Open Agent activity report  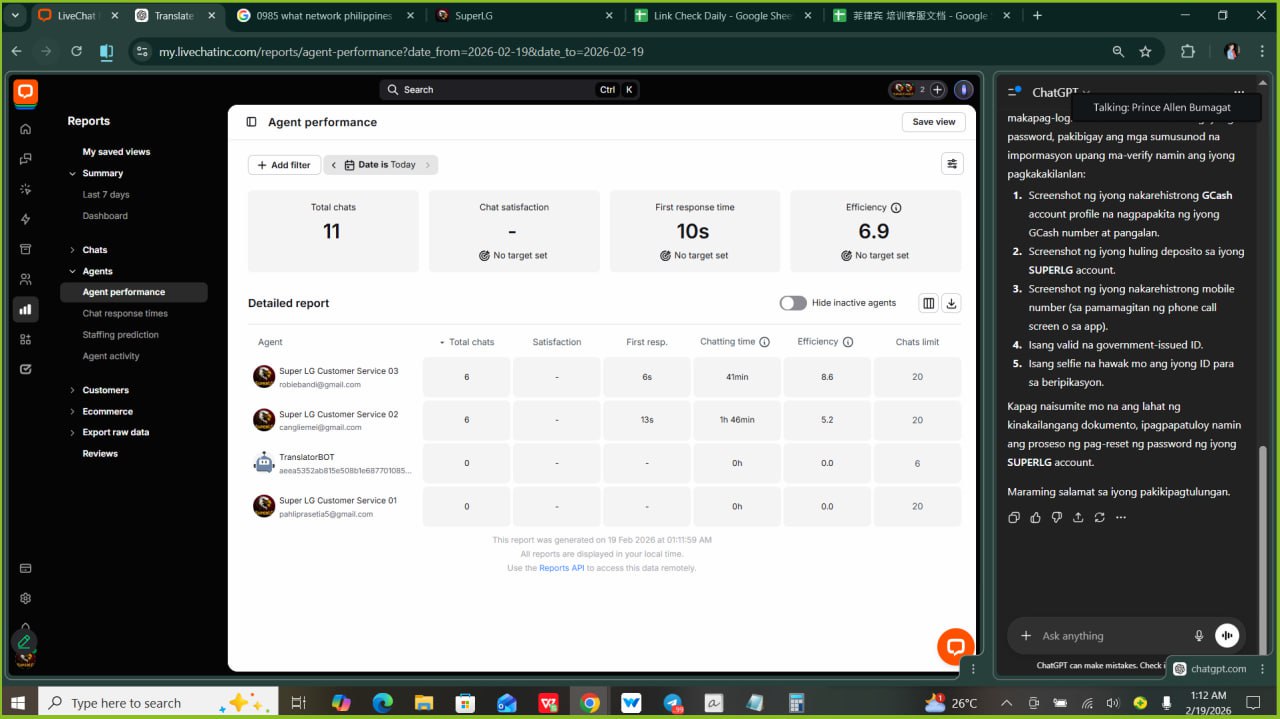(111, 356)
